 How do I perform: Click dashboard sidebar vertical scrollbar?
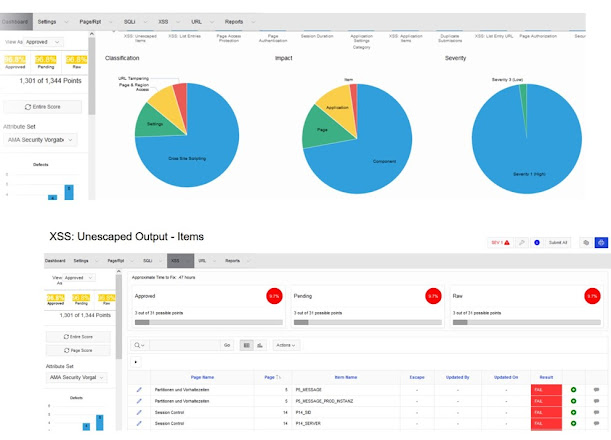92,76
